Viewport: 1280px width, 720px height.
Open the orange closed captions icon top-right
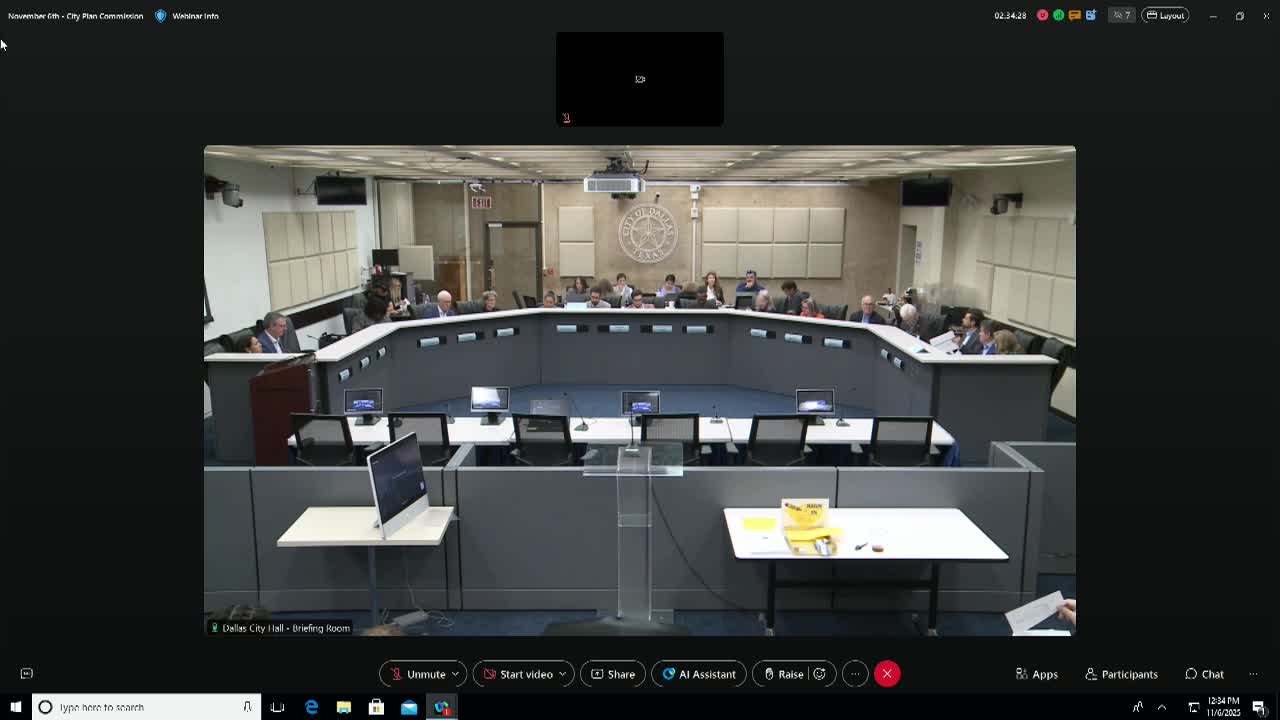(1074, 15)
